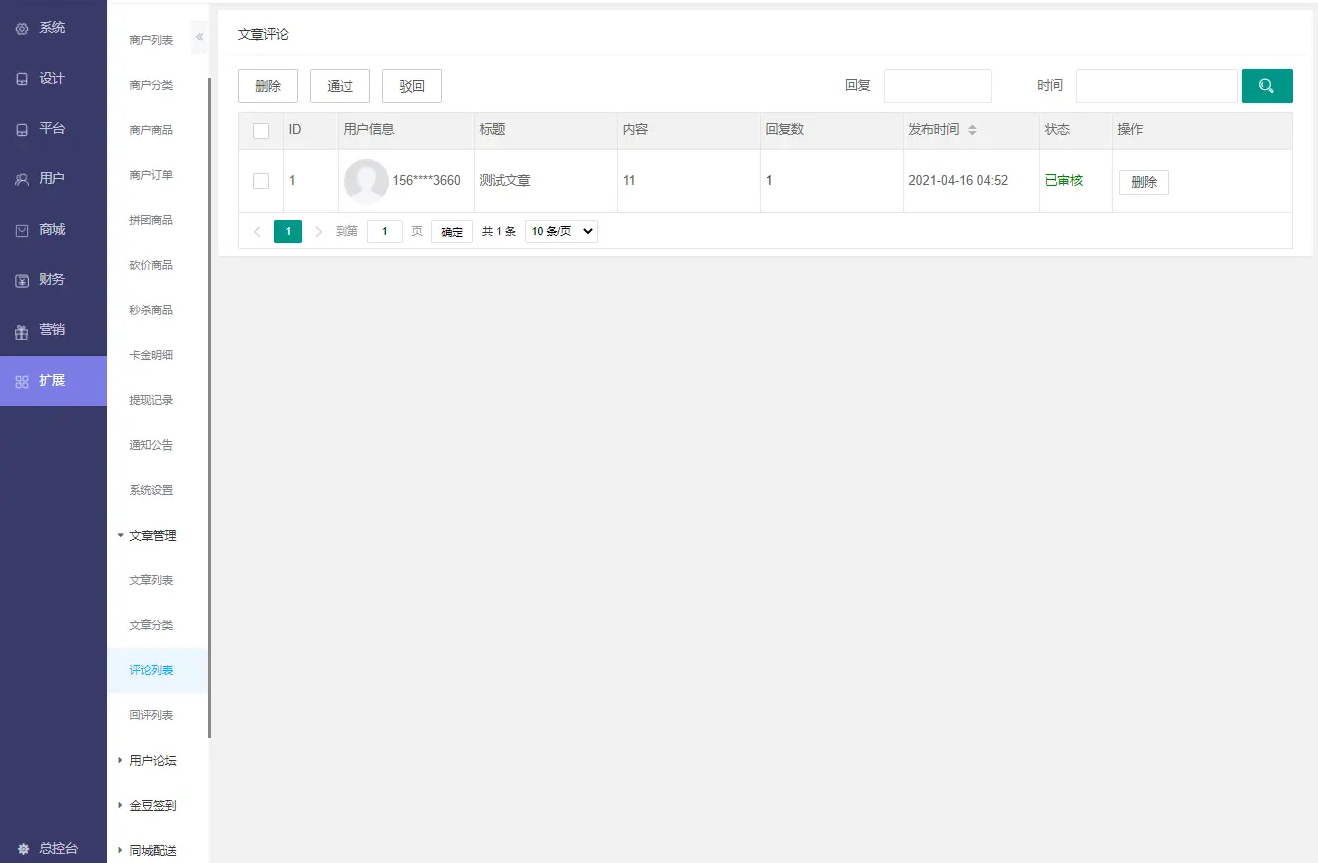Expand the 用户论坛 menu group
The image size is (1318, 863).
[x=121, y=760]
